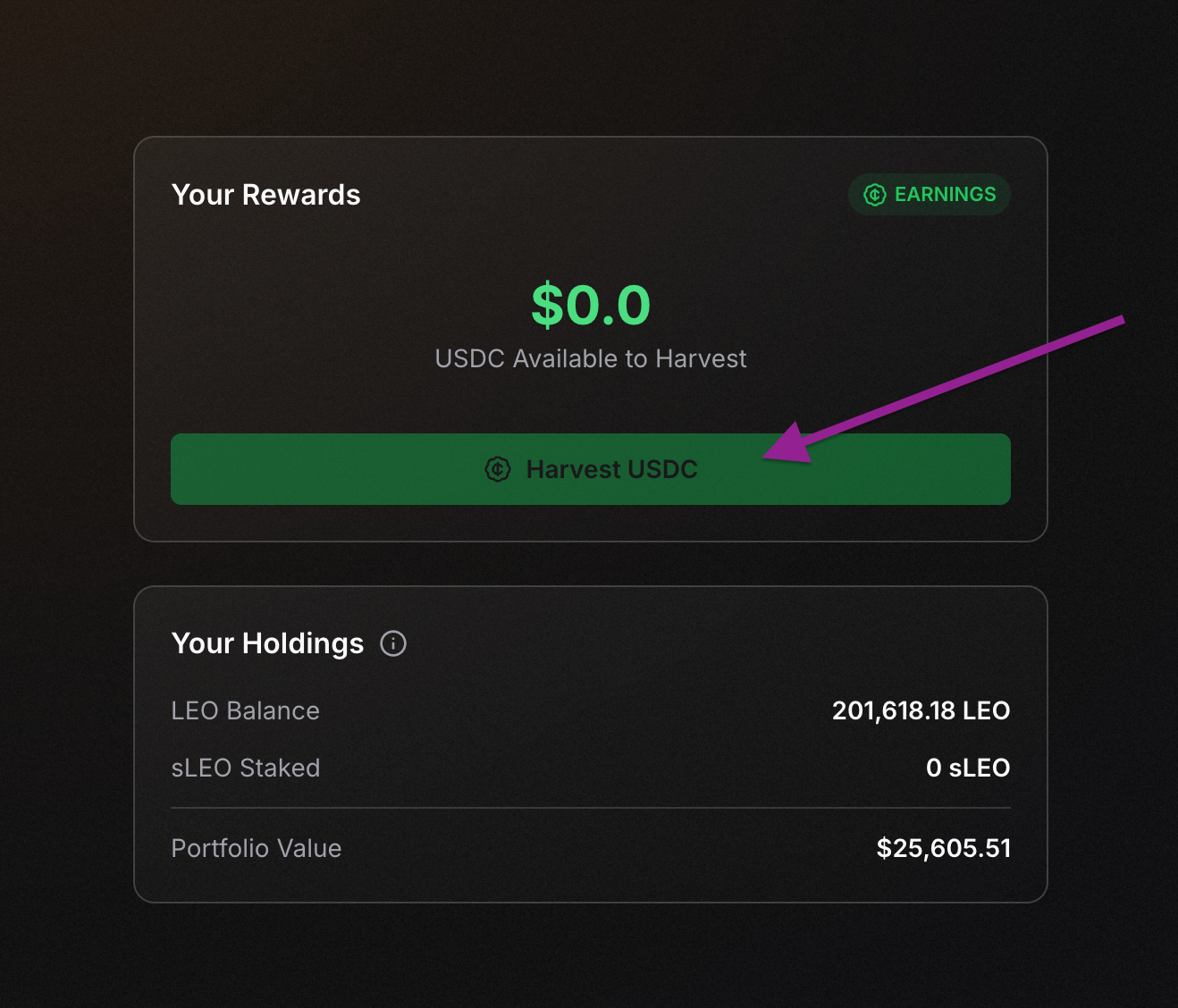1178x1008 pixels.
Task: Click the word Harvest in rewards subtitle
Action: (701, 358)
